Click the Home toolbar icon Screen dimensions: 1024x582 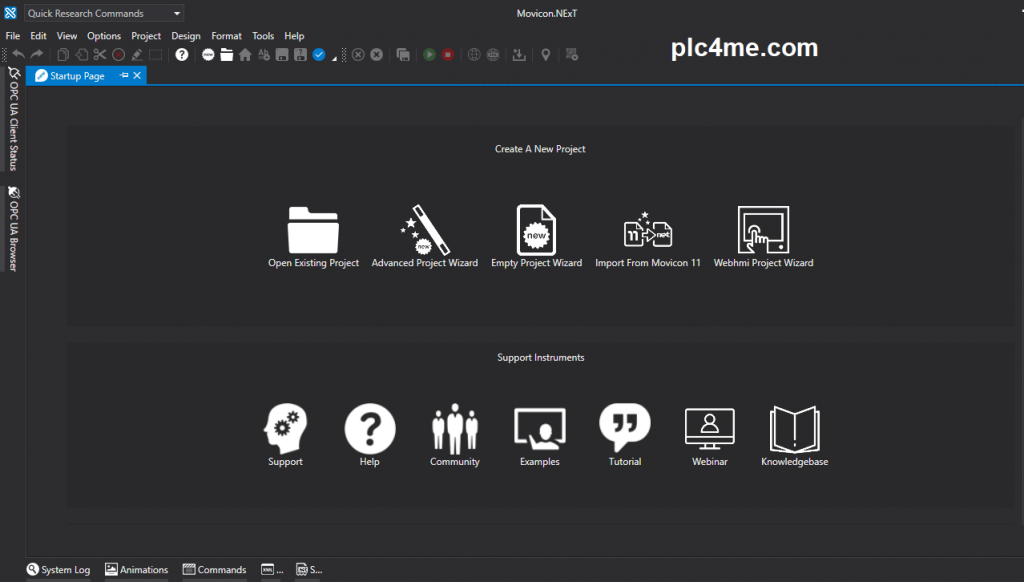coord(245,55)
